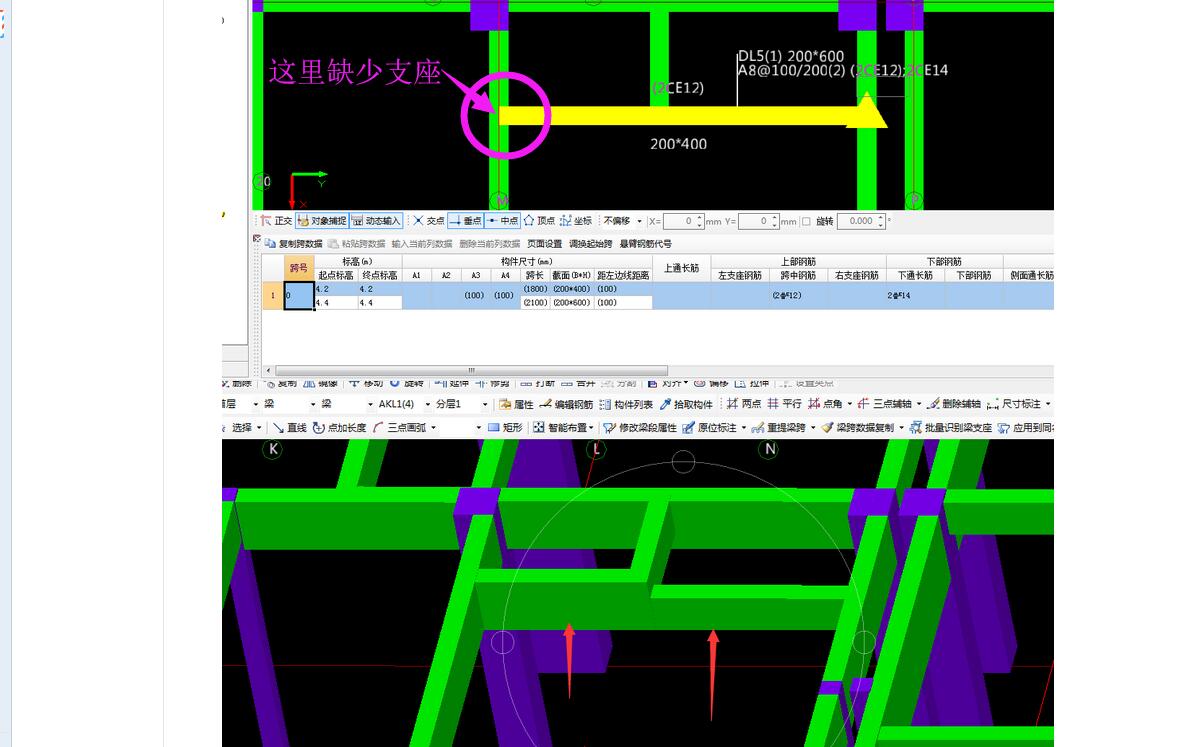The height and width of the screenshot is (747, 1191).
Task: Increase the X value with stepper
Action: pyautogui.click(x=700, y=217)
